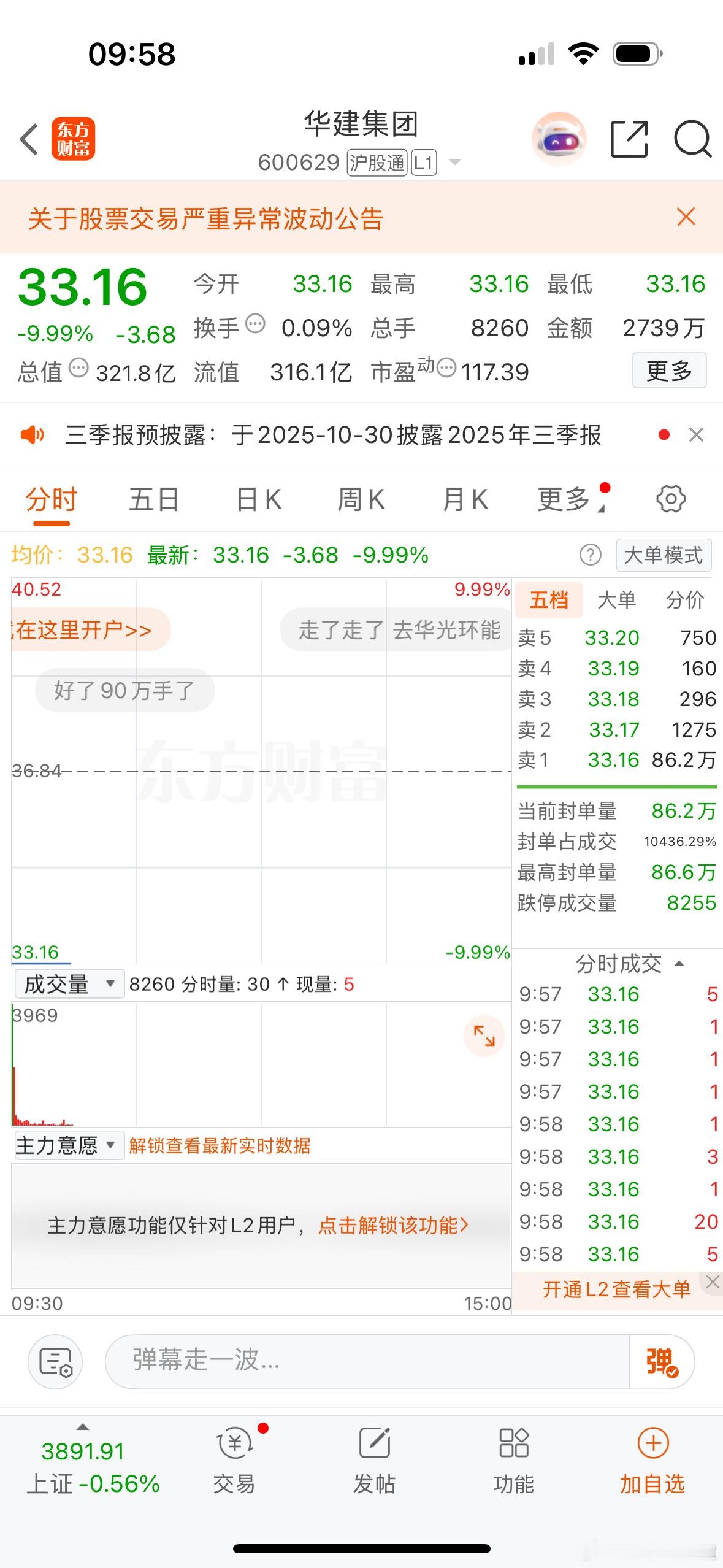The height and width of the screenshot is (1568, 723).
Task: Close the 开通L2查看大单 banner
Action: click(x=712, y=1282)
